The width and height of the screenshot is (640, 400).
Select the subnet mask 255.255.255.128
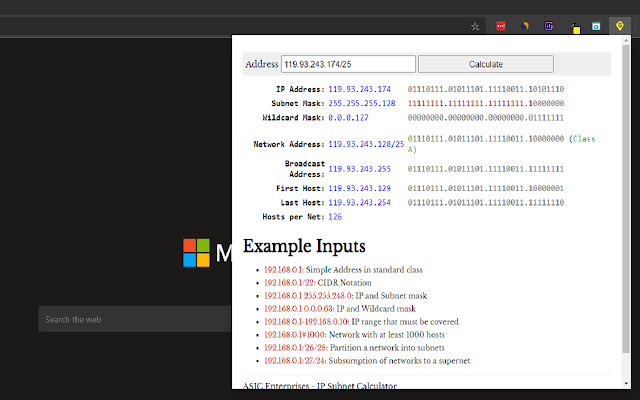pos(362,103)
